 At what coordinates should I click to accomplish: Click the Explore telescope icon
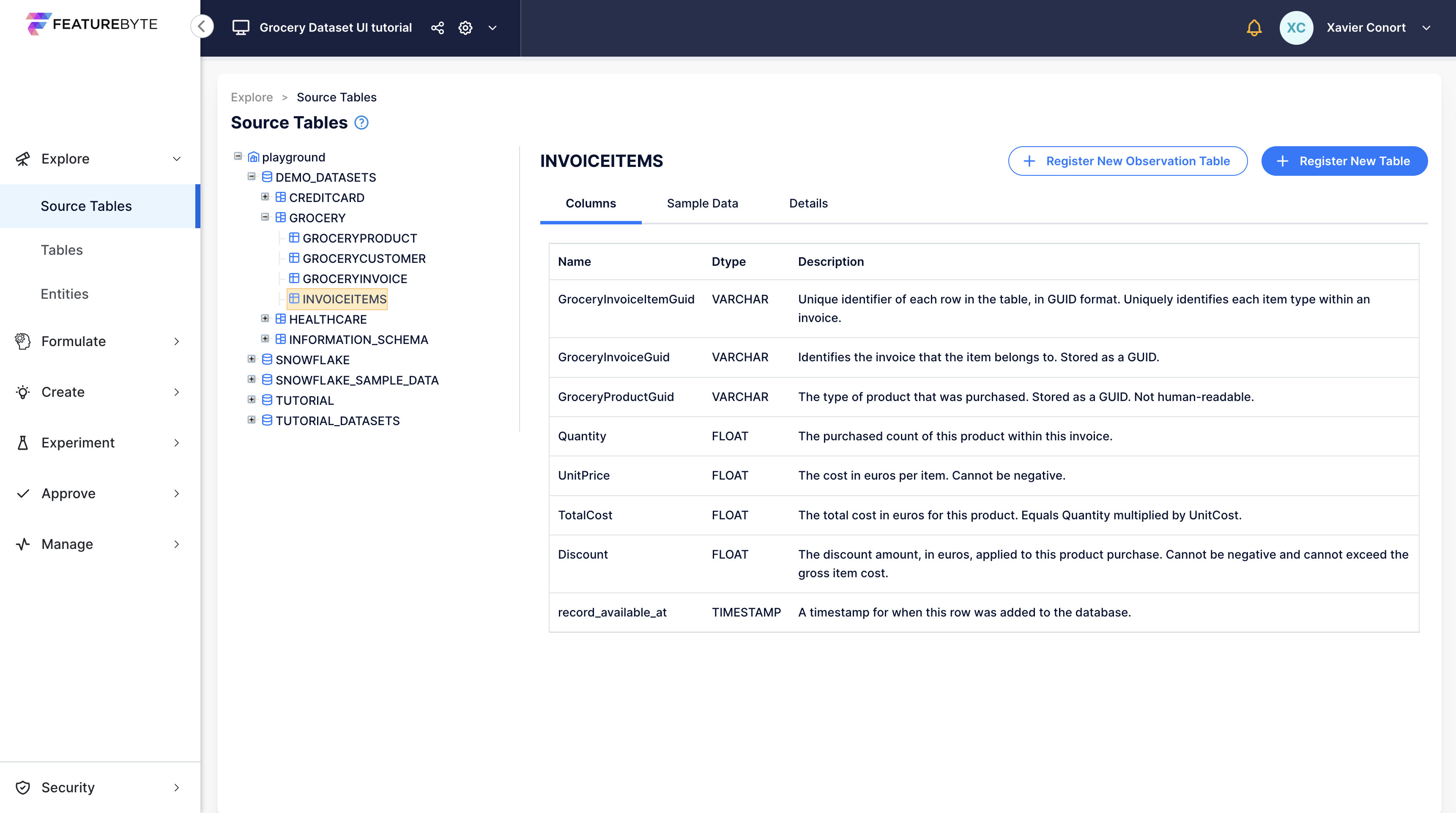click(22, 159)
